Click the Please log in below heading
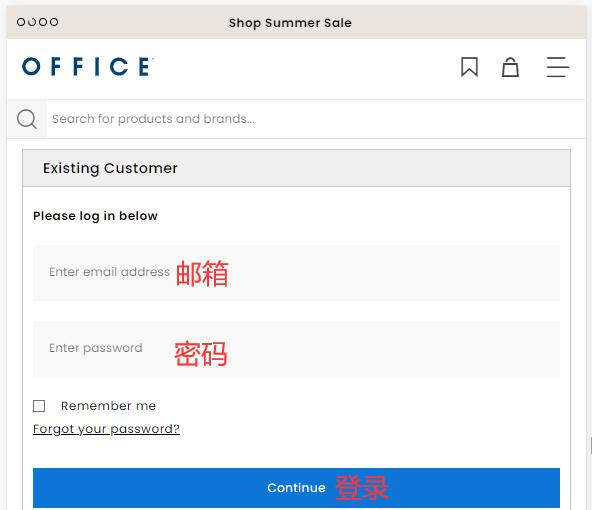The image size is (592, 510). [x=95, y=216]
